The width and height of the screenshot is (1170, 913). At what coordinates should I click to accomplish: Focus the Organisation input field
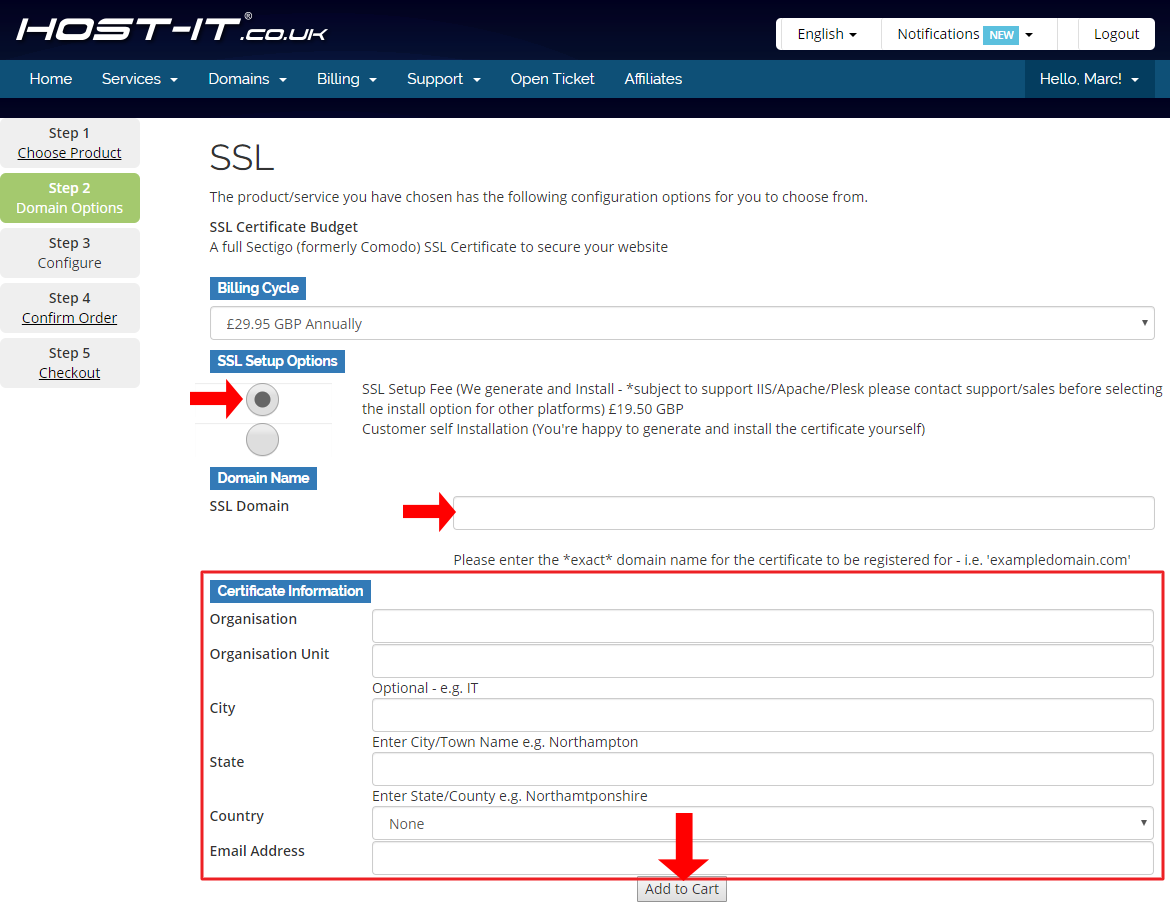coord(763,626)
